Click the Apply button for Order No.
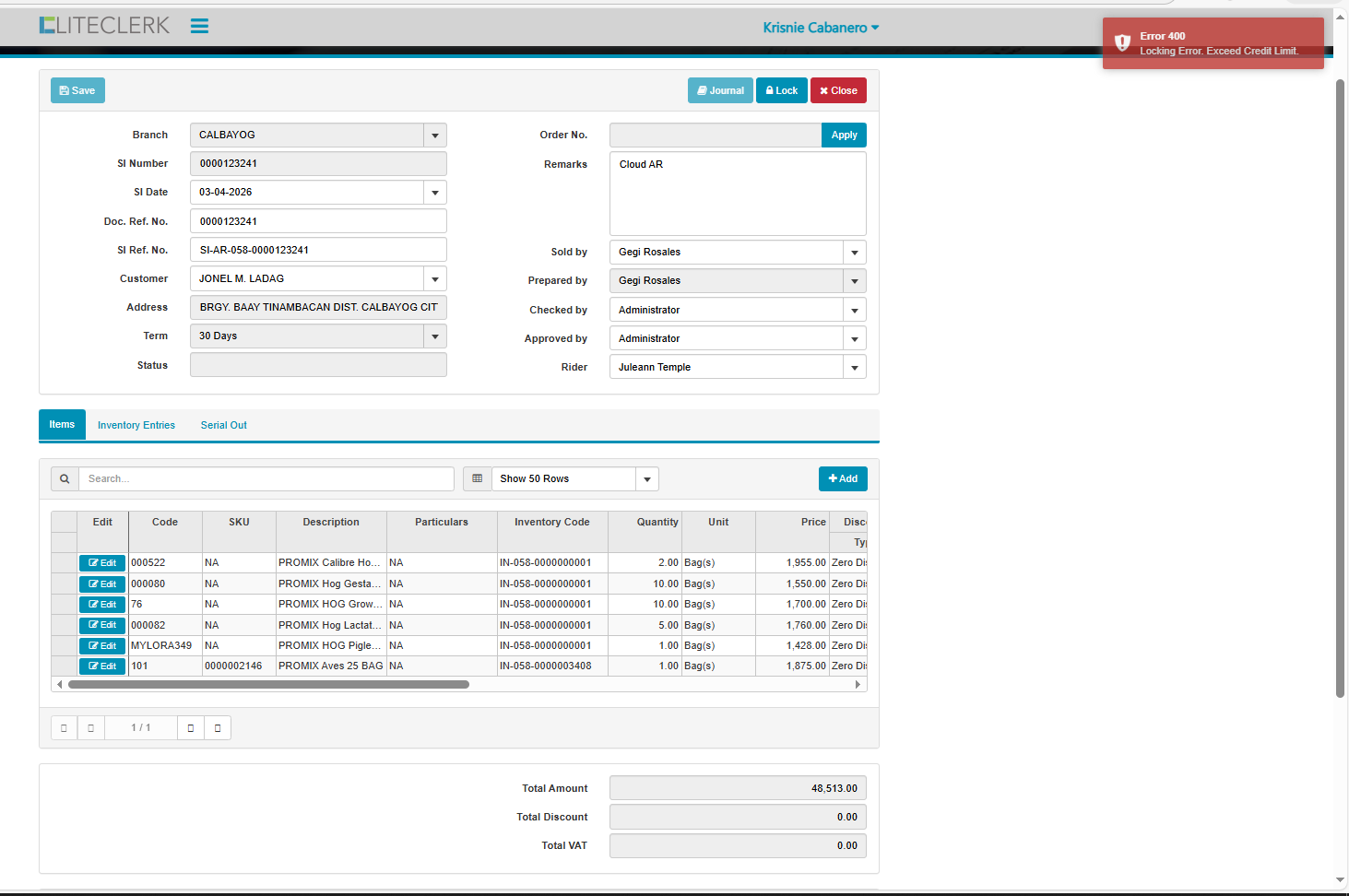 844,136
